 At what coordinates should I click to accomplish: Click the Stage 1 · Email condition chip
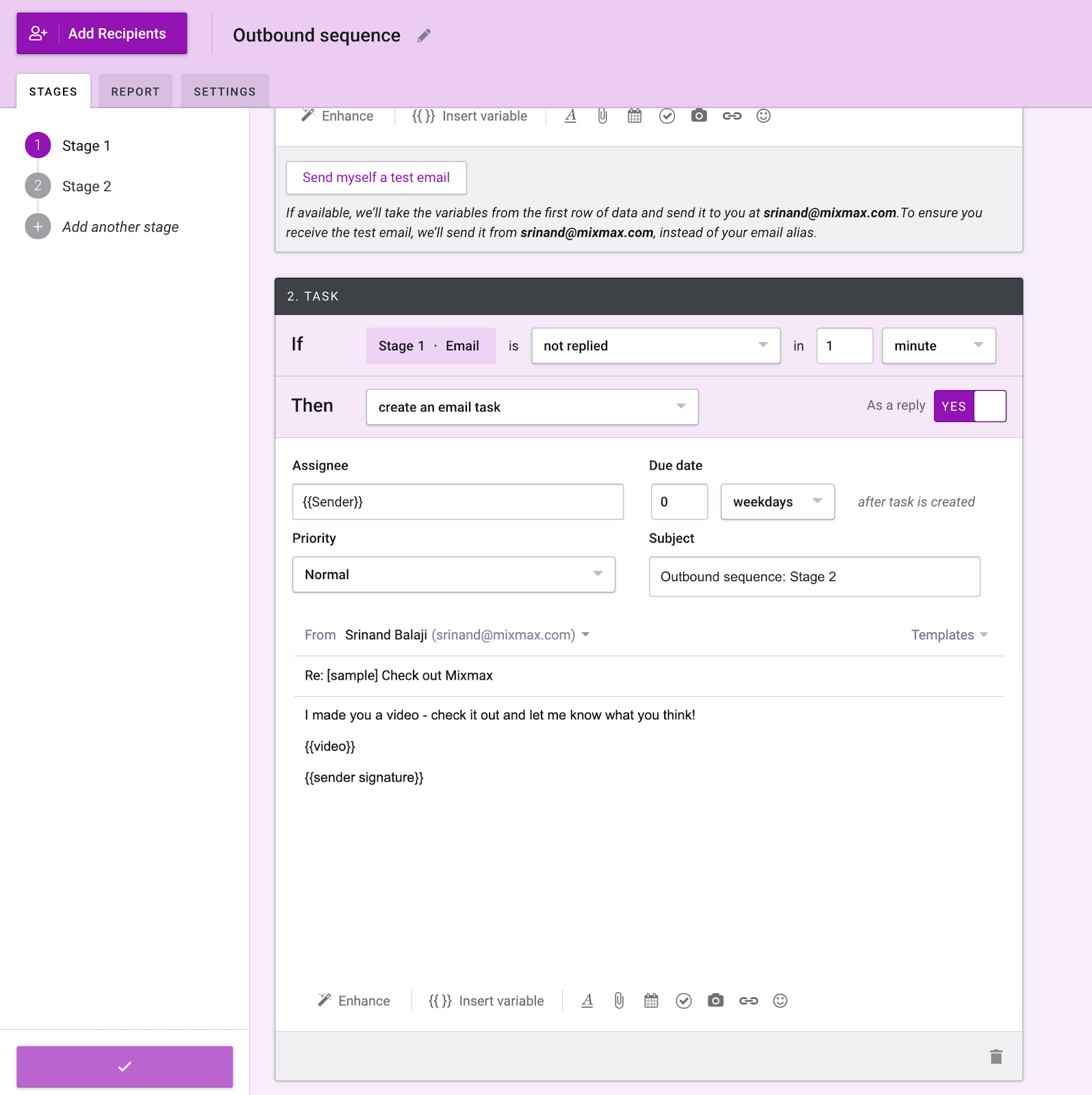coord(431,346)
